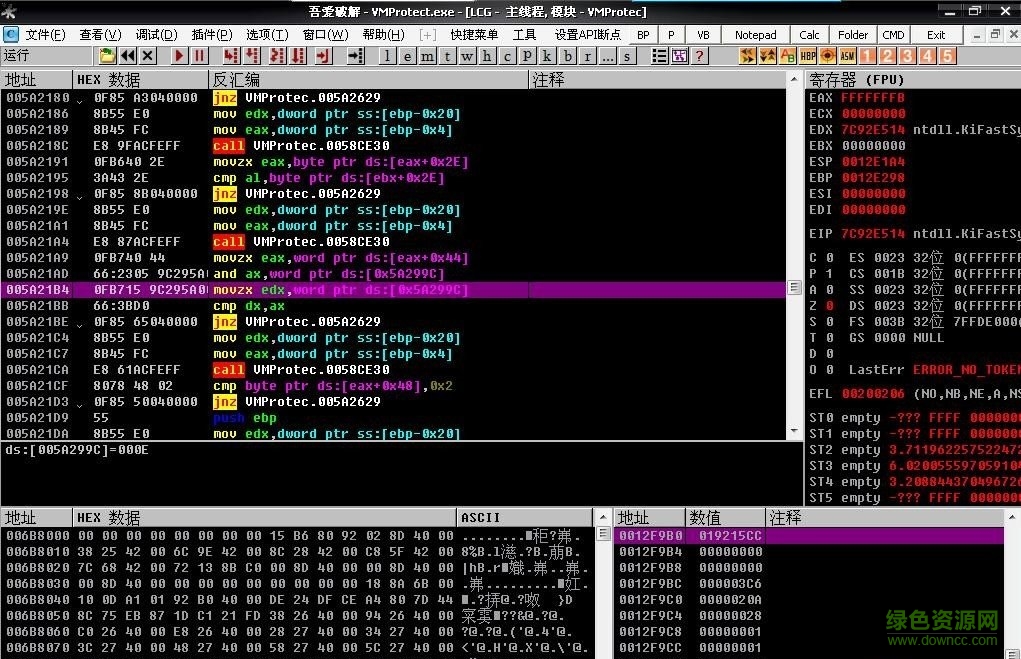
Task: Open the 插件(P) menu
Action: coord(212,35)
